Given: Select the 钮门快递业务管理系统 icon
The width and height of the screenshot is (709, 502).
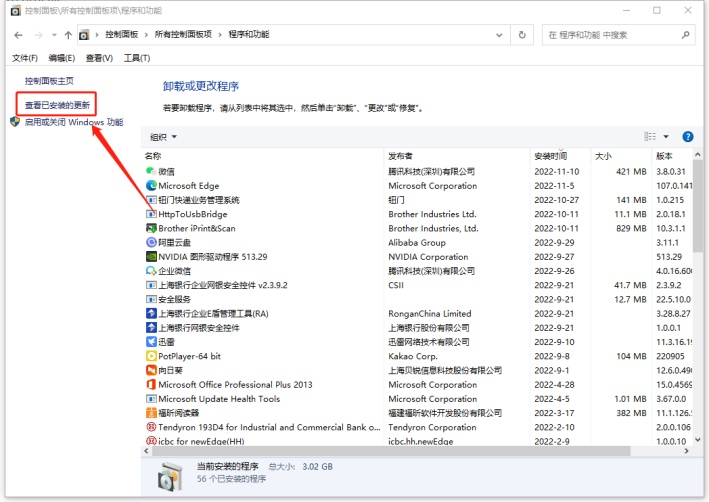Looking at the screenshot, I should pyautogui.click(x=151, y=200).
